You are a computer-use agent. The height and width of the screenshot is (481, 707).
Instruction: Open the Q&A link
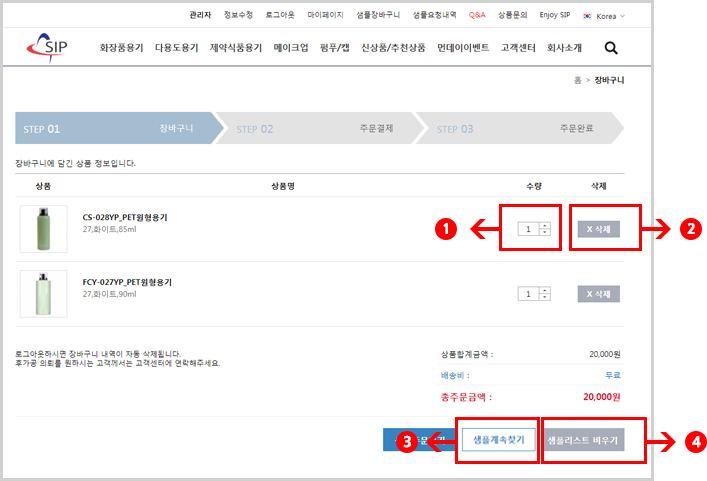[477, 15]
